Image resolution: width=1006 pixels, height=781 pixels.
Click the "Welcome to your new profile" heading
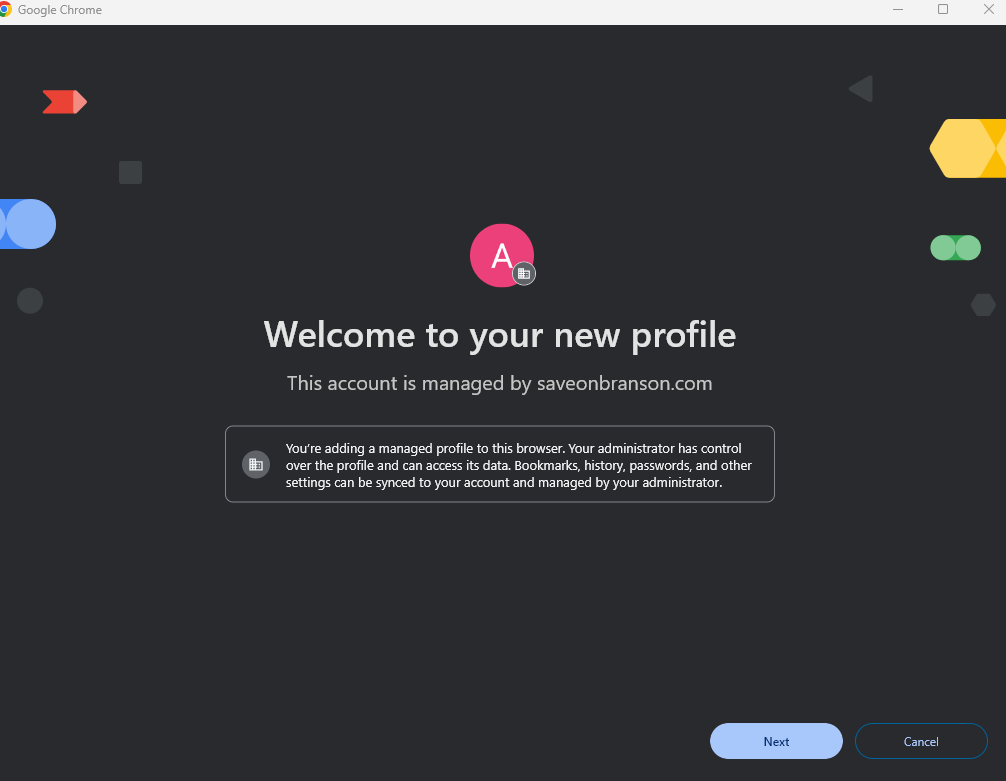[500, 335]
